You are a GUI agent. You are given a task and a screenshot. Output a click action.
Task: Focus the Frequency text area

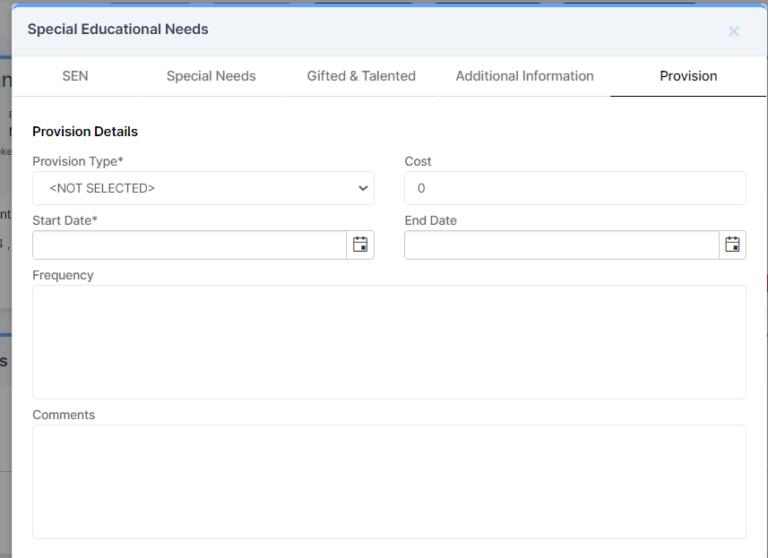click(x=389, y=342)
